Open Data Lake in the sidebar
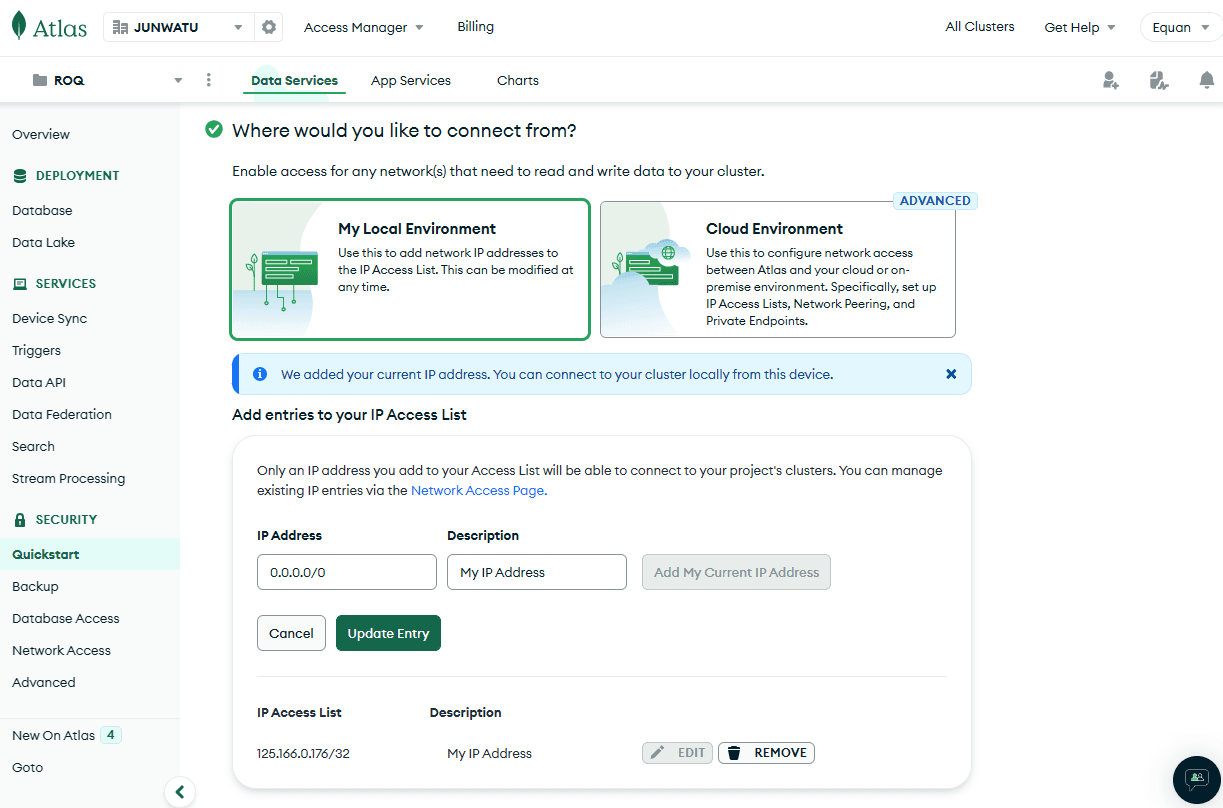Viewport: 1223px width, 808px height. coord(43,242)
